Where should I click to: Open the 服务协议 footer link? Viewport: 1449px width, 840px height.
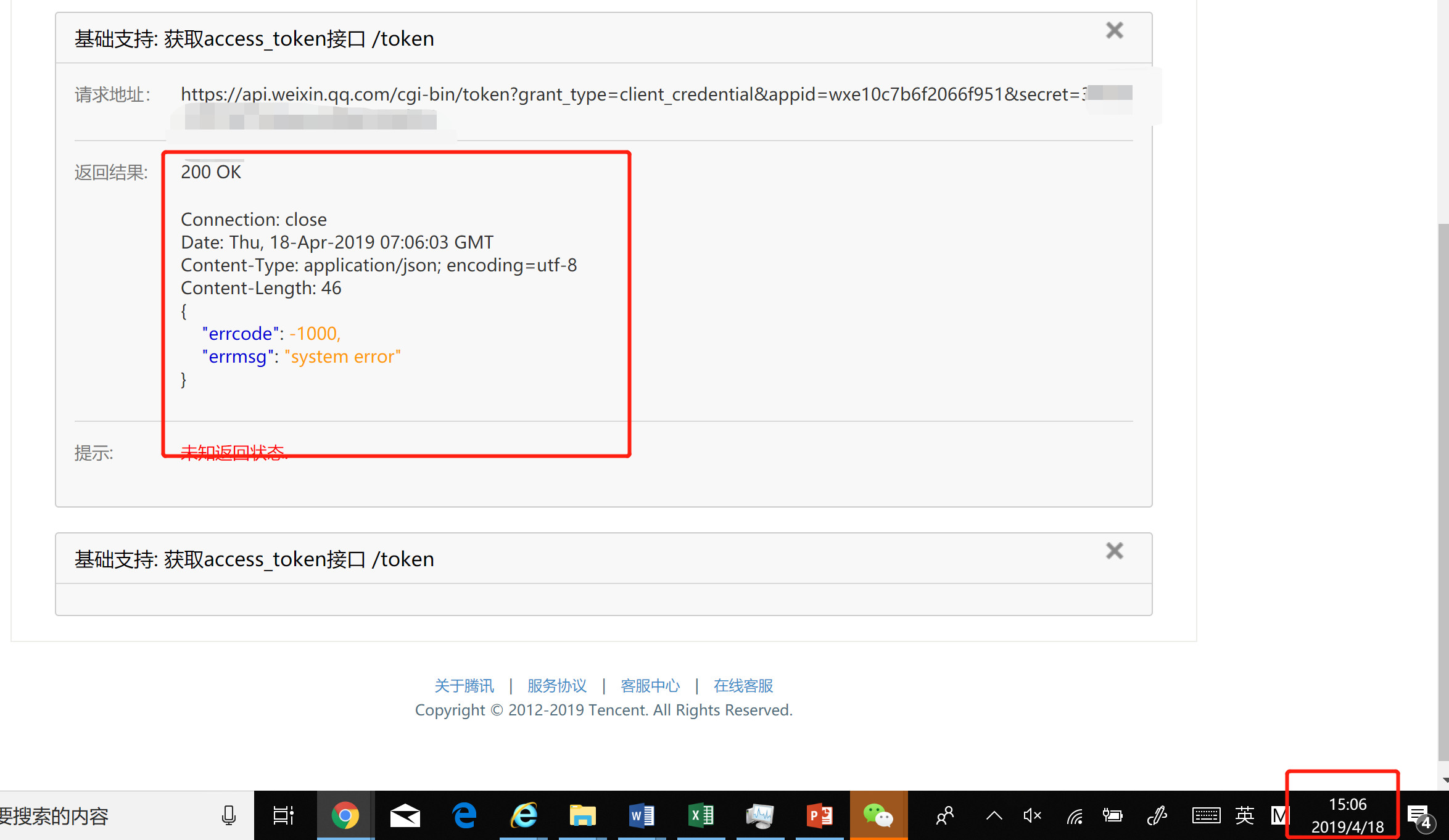click(x=557, y=686)
